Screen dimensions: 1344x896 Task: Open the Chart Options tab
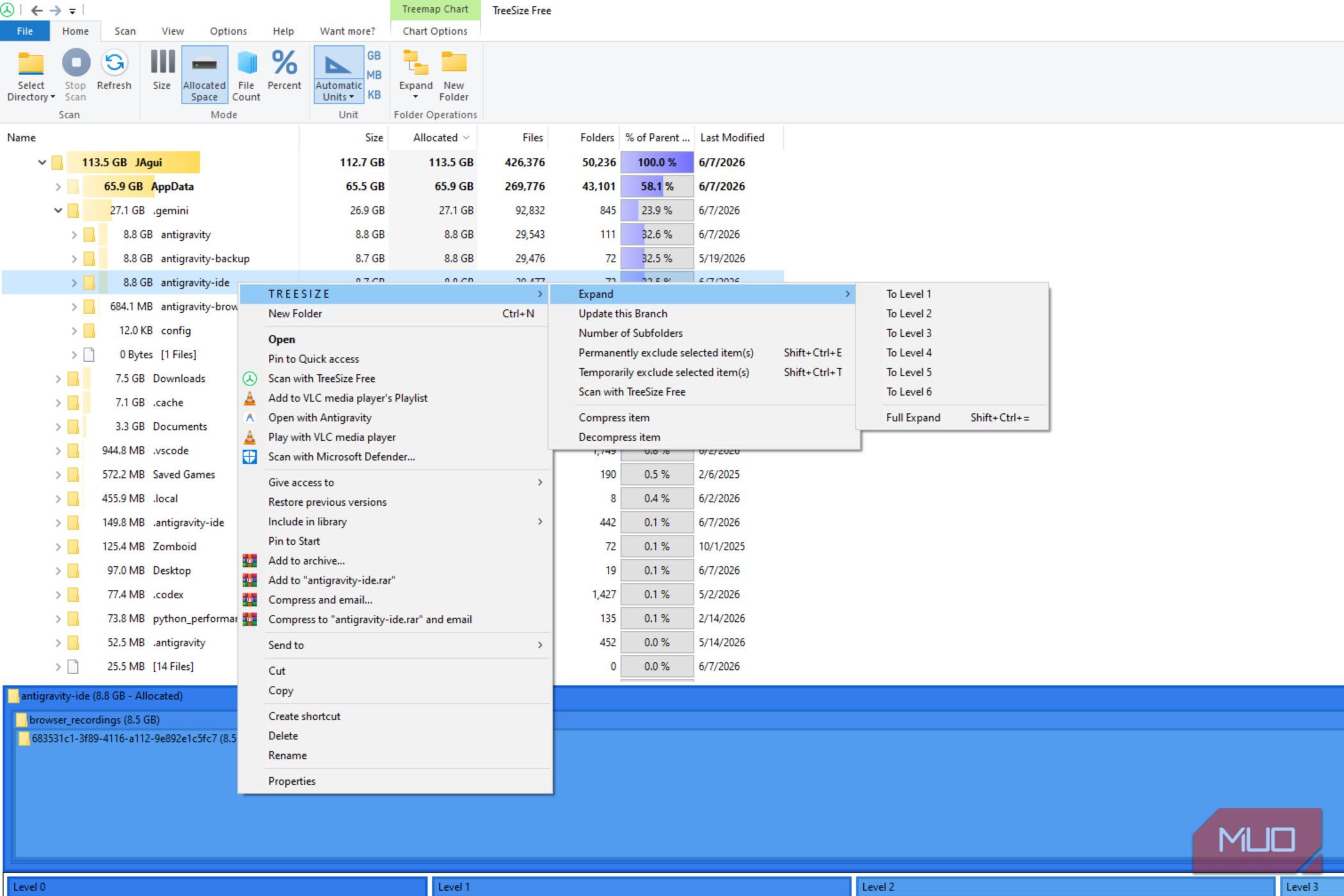coord(435,31)
